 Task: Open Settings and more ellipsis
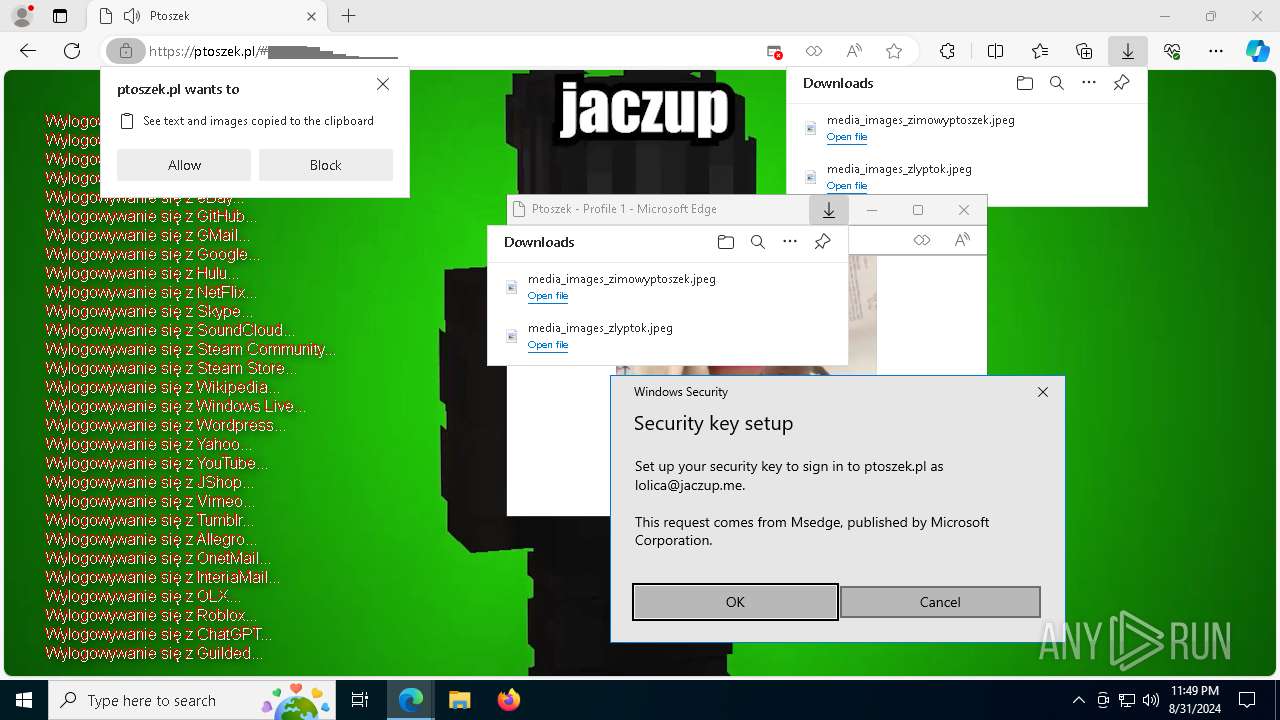tap(1216, 51)
